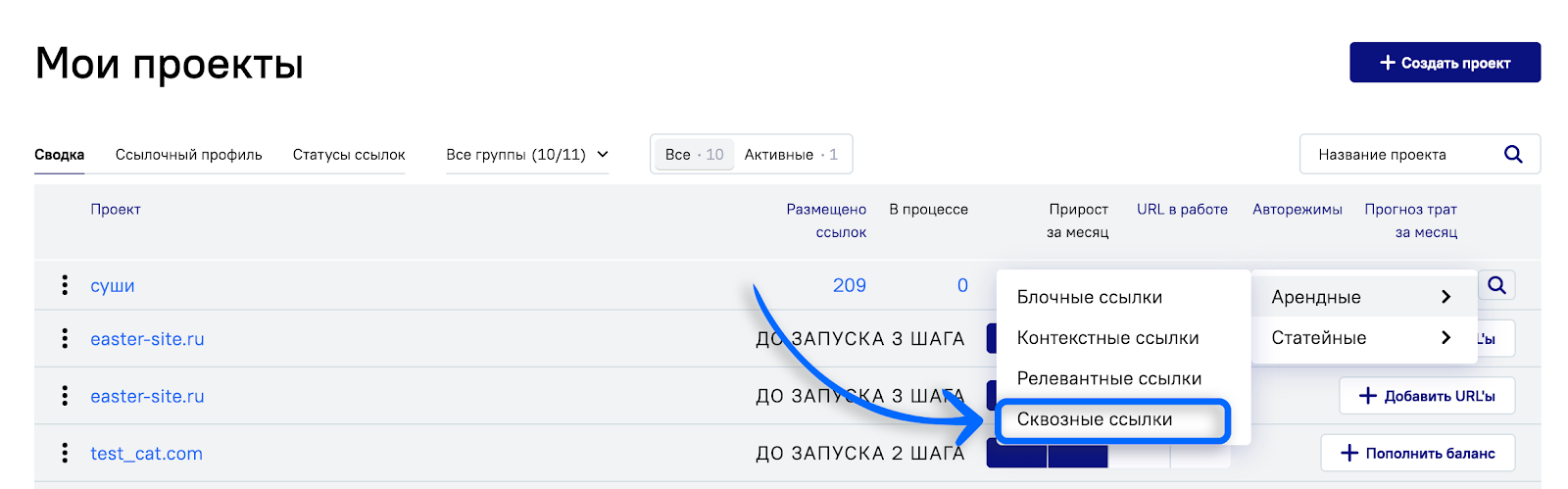
Task: Expand the Арендные submenu
Action: (1364, 297)
